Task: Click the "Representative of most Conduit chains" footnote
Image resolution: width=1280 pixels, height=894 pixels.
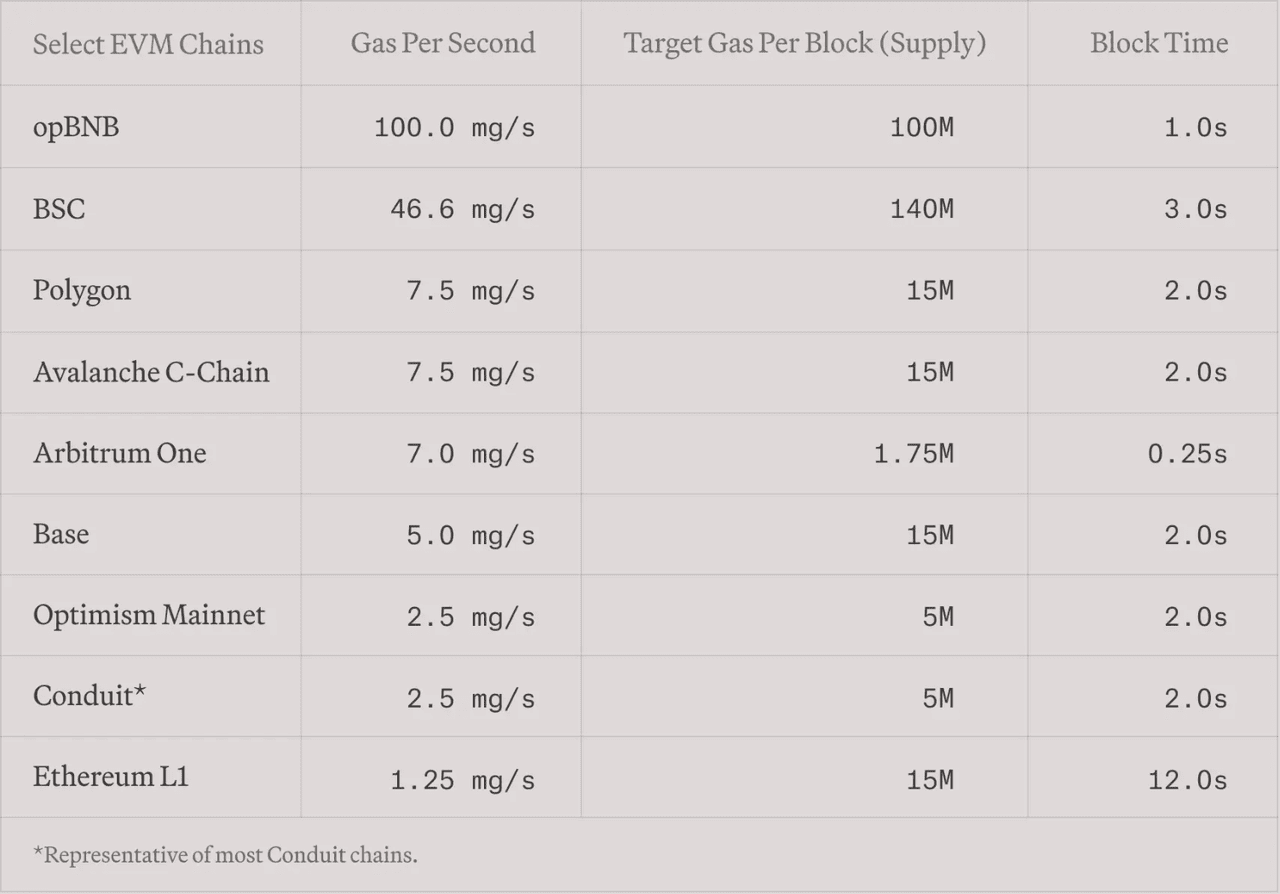Action: pos(225,855)
